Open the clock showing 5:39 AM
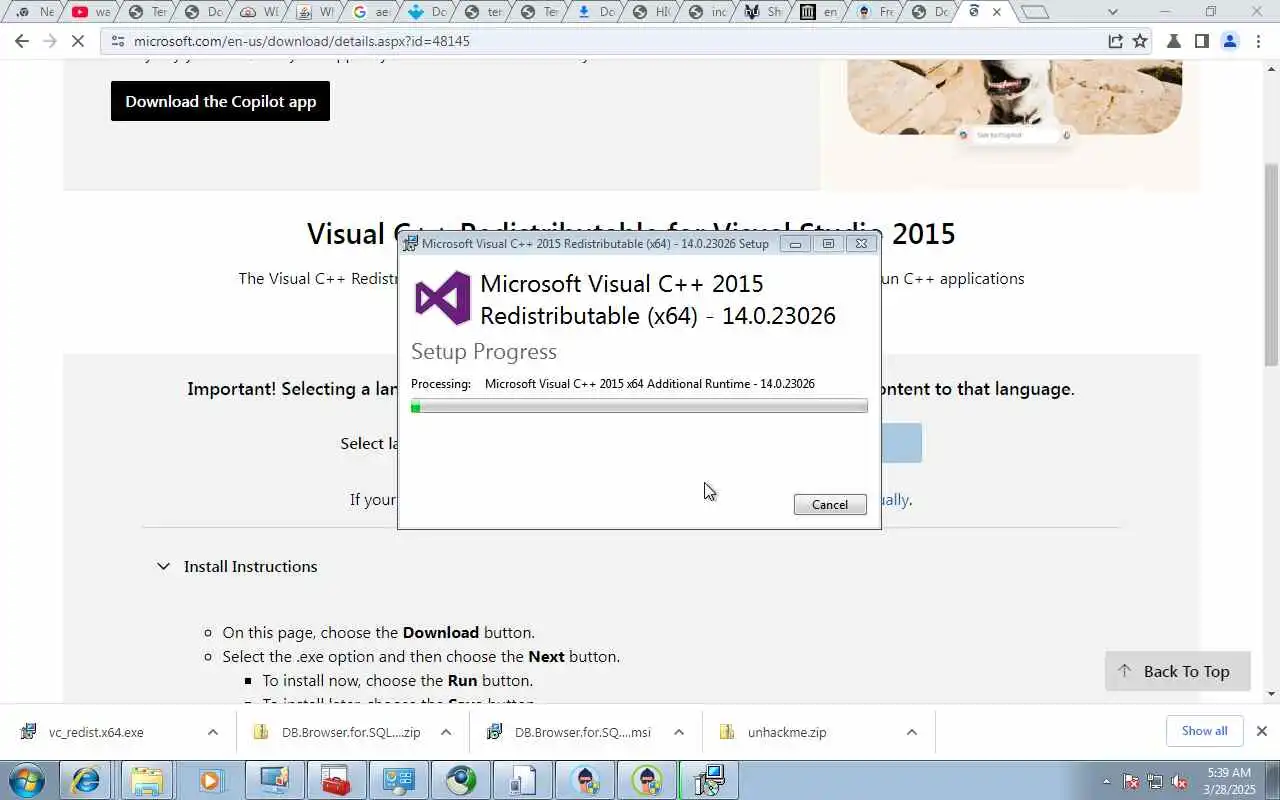Screen dimensions: 1280x800 (1229, 780)
